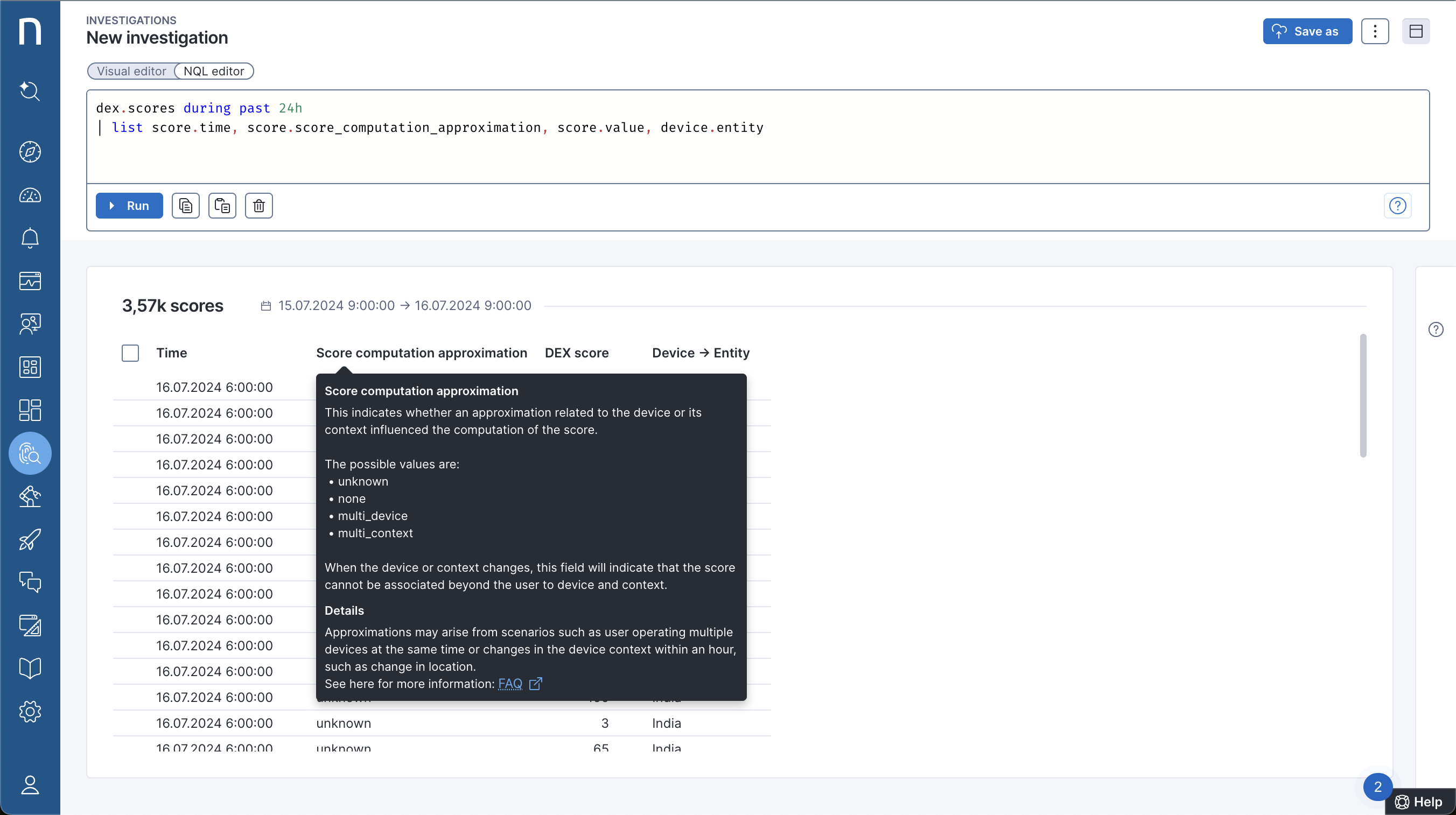Open the search icon in sidebar
The width and height of the screenshot is (1456, 815).
[x=30, y=90]
